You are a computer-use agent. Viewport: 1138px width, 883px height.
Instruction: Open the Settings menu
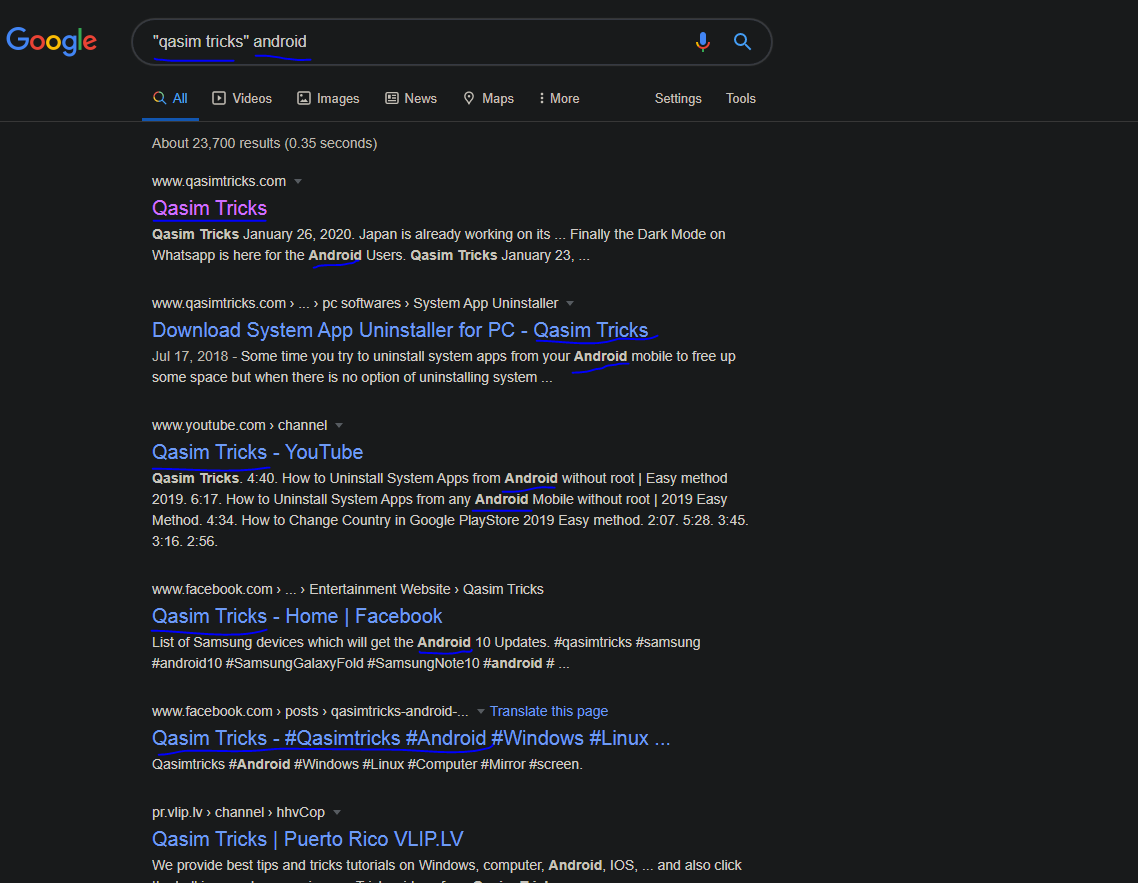pos(678,98)
